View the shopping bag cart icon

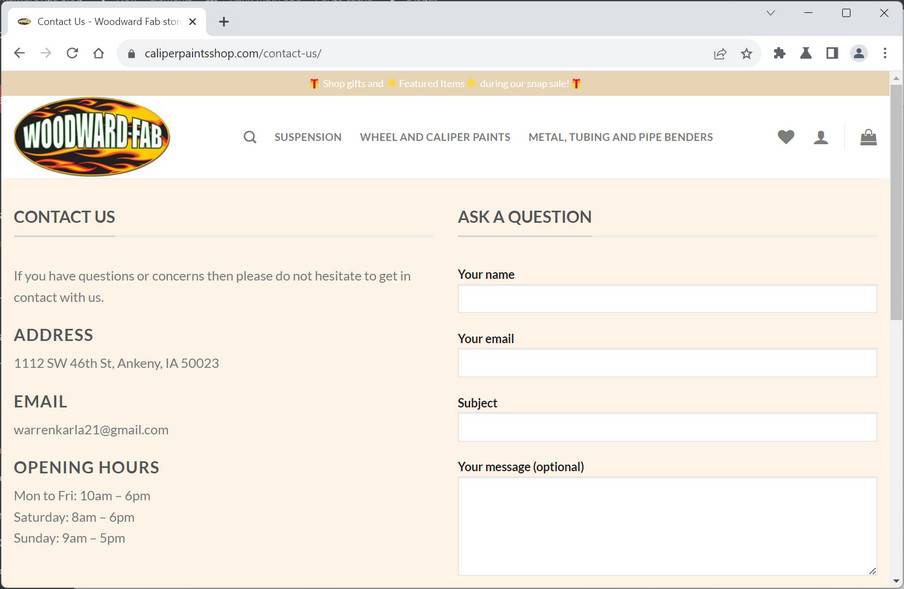tap(868, 137)
